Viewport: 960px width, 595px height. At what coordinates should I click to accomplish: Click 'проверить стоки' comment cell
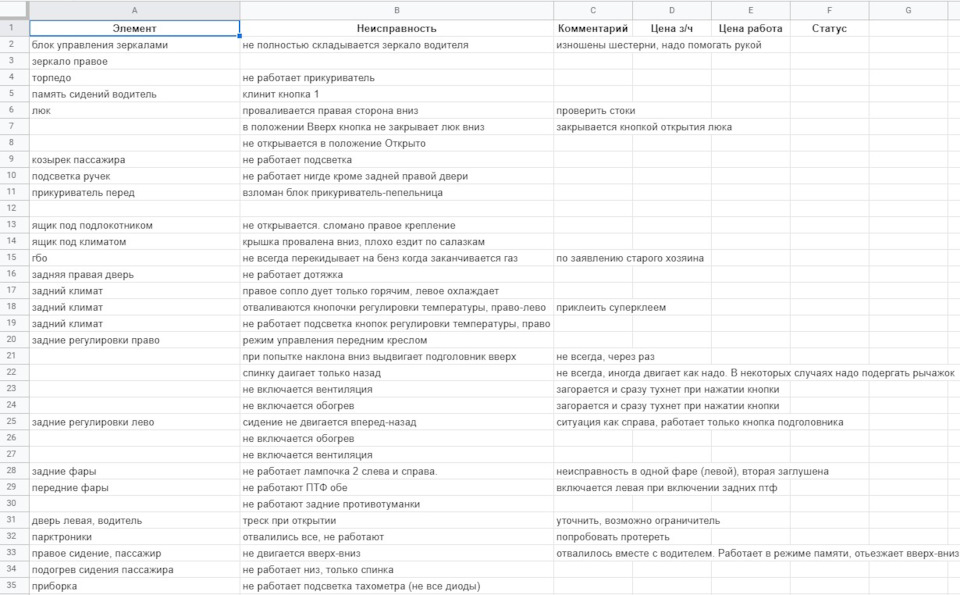pos(596,111)
